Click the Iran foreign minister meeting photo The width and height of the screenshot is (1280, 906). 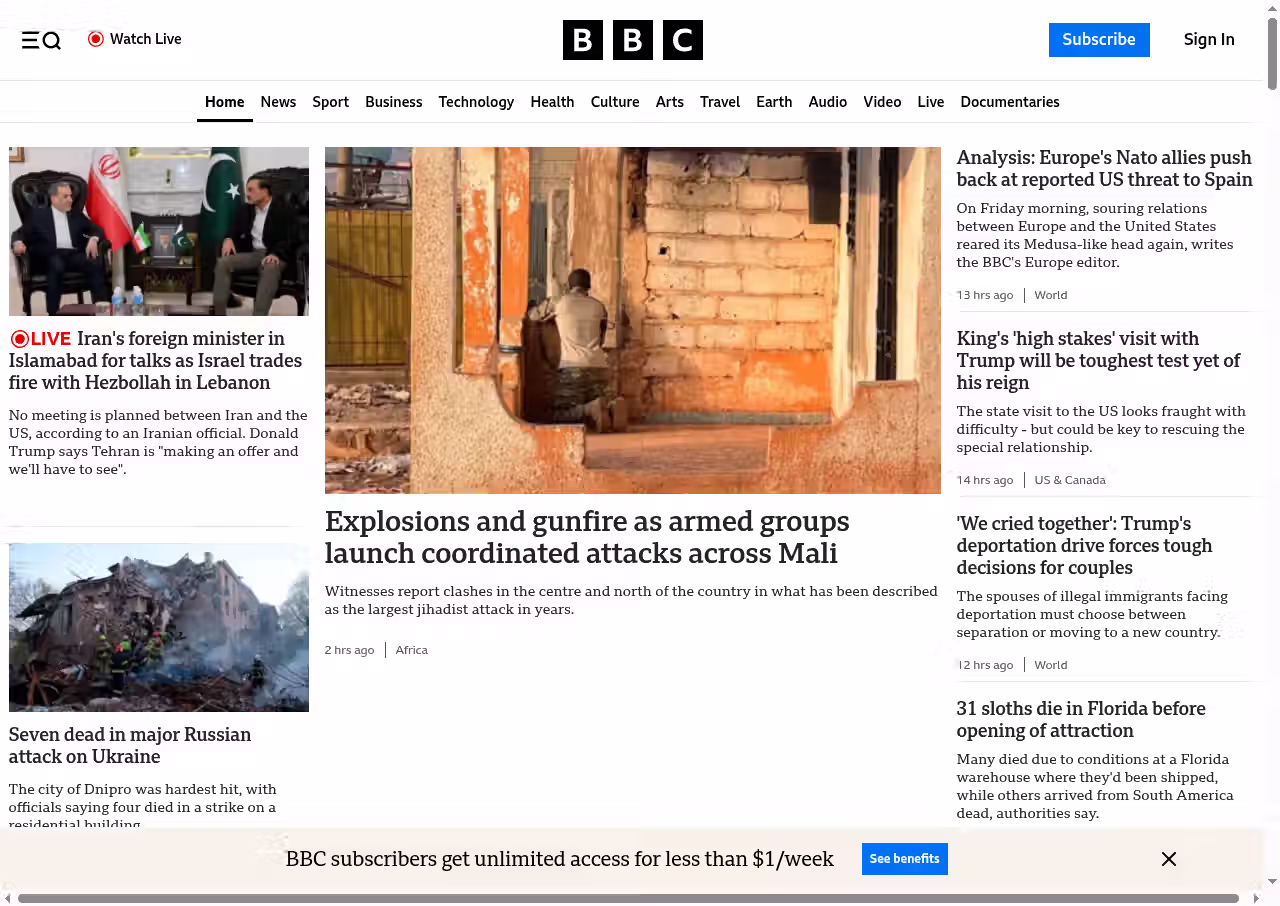coord(159,231)
